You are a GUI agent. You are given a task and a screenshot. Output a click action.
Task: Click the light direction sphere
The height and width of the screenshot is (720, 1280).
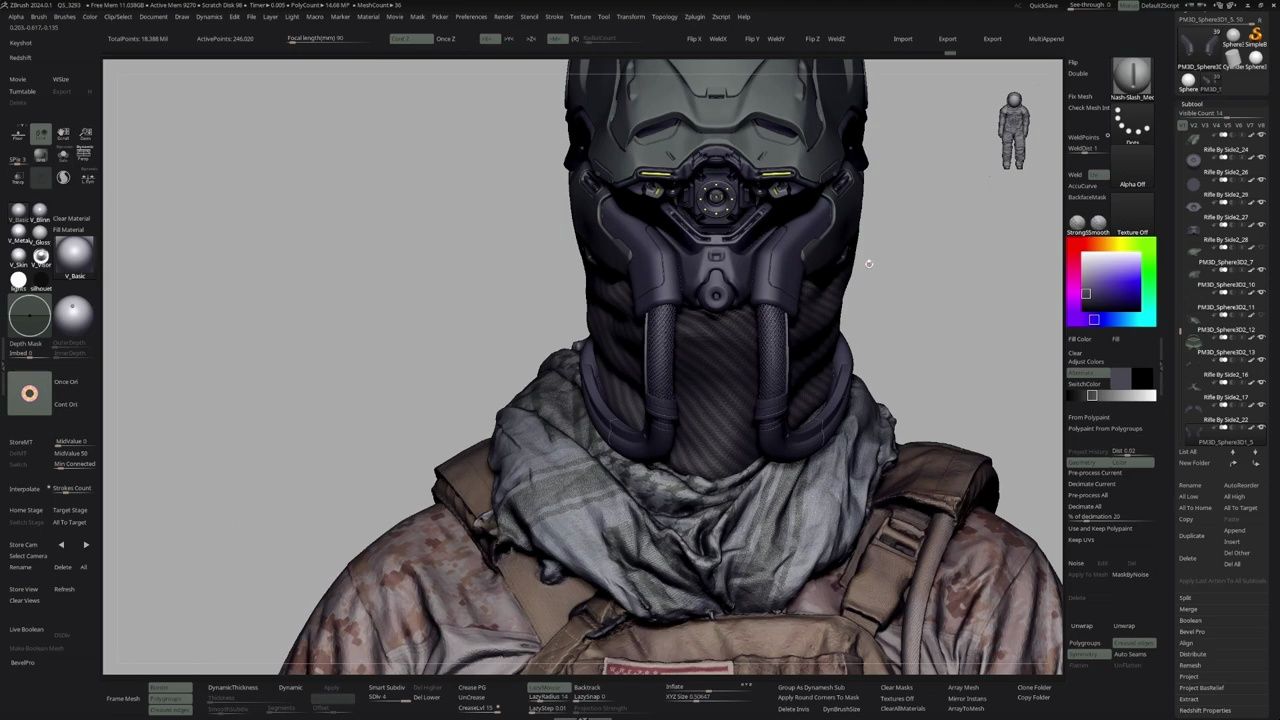[73, 314]
